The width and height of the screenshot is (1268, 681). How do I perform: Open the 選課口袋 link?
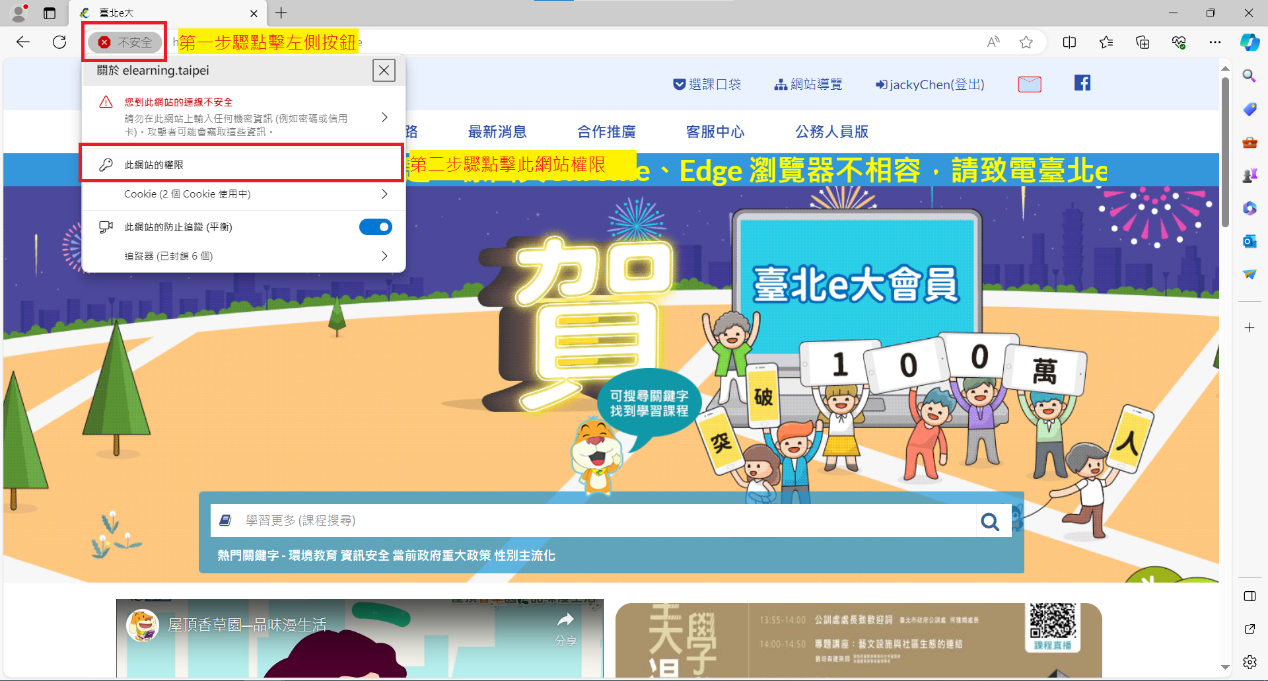tap(706, 85)
